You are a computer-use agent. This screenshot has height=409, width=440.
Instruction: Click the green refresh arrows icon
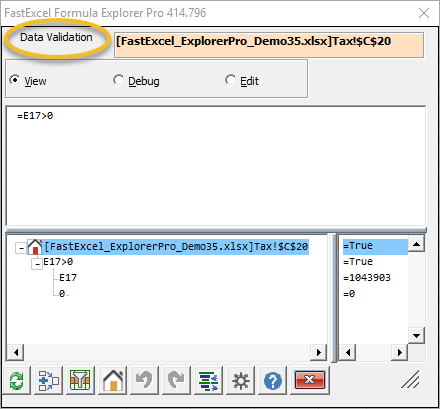click(17, 380)
